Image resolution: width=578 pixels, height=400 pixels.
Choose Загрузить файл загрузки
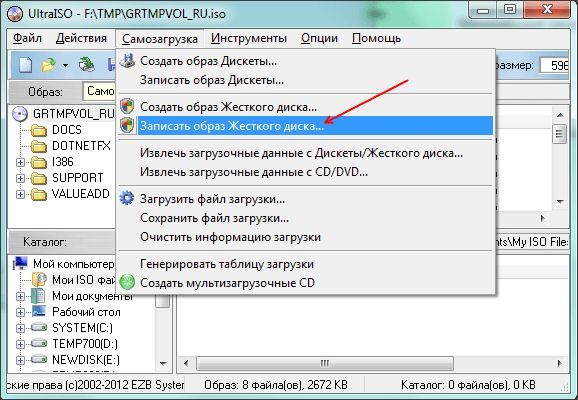(x=306, y=199)
